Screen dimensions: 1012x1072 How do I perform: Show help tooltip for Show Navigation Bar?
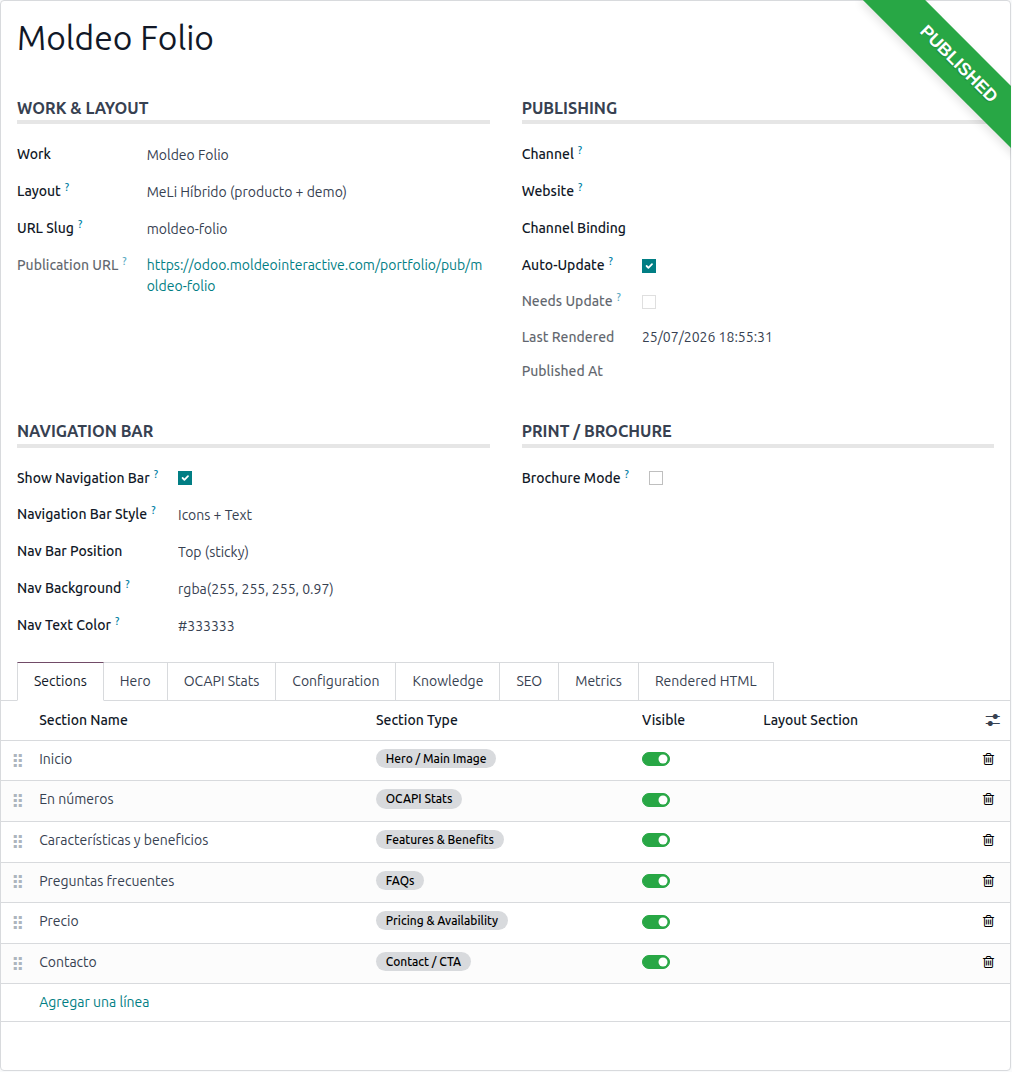point(156,474)
